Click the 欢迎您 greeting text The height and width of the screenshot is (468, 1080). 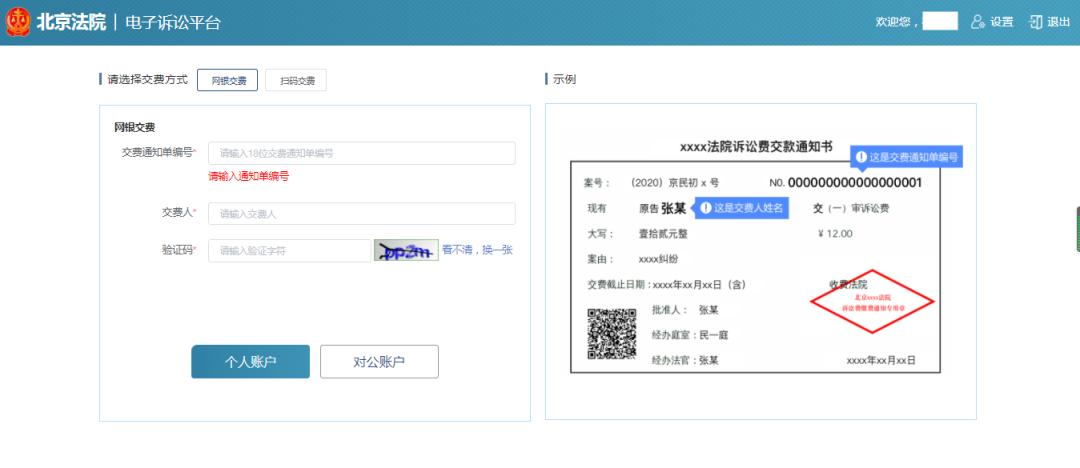tap(895, 22)
